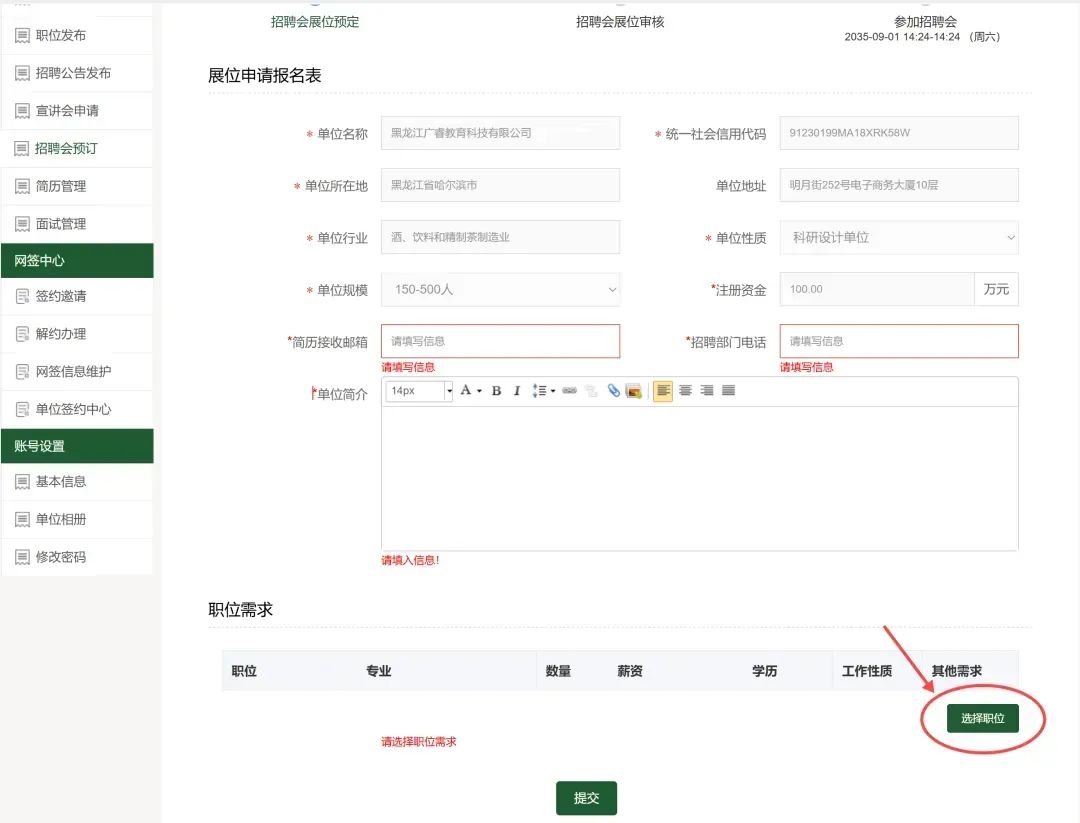Click the insert hyperlink icon
This screenshot has height=823, width=1080.
[x=569, y=391]
